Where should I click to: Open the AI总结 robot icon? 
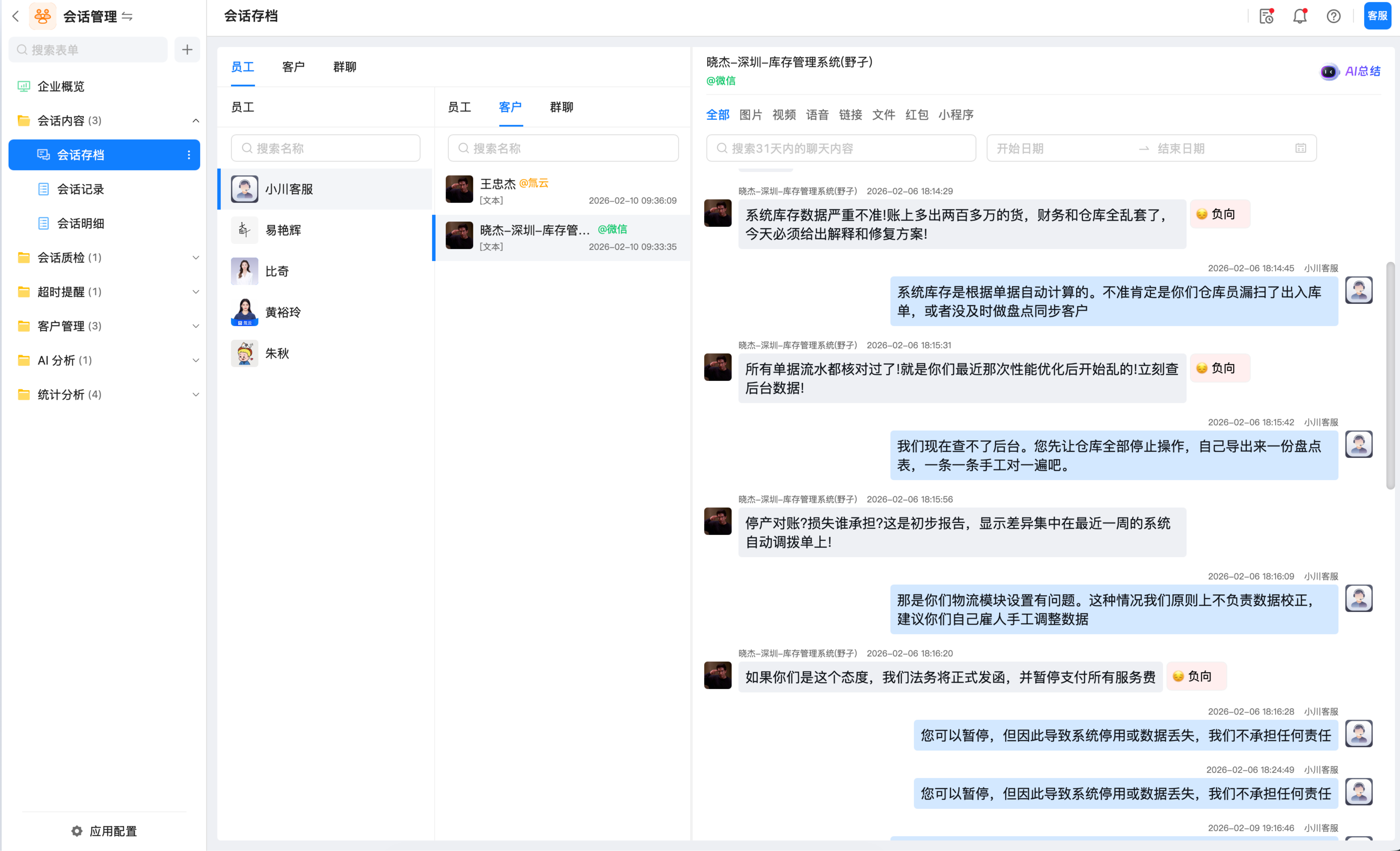click(x=1329, y=72)
